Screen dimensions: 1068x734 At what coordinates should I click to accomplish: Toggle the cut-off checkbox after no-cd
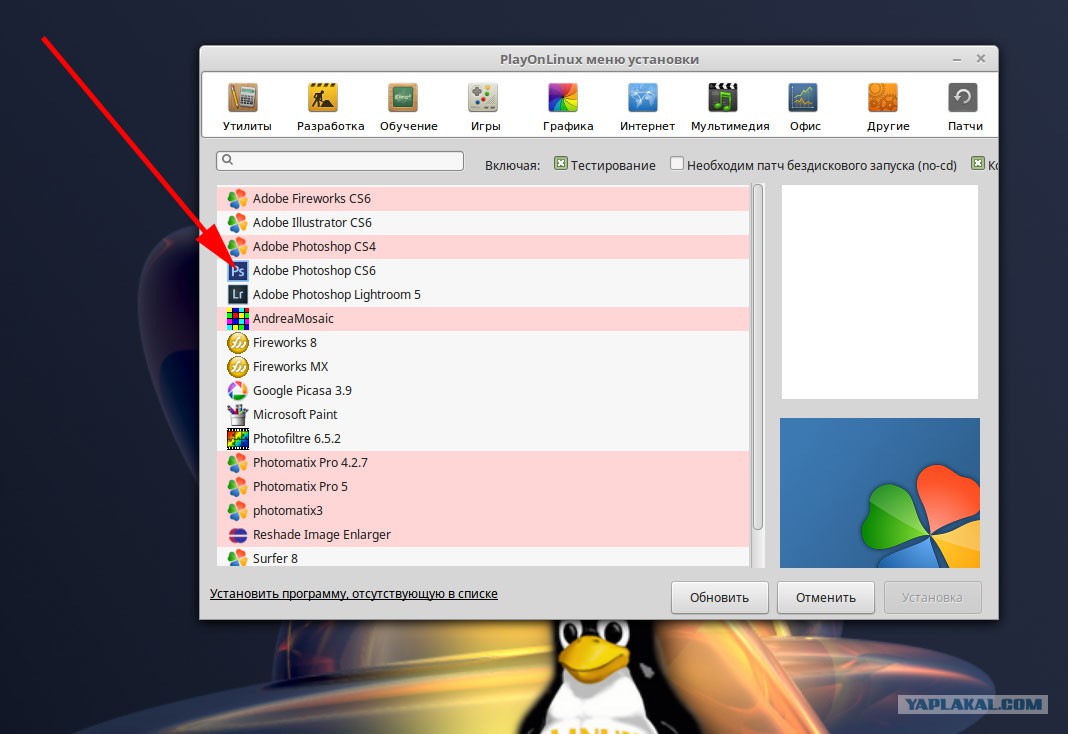[x=977, y=163]
